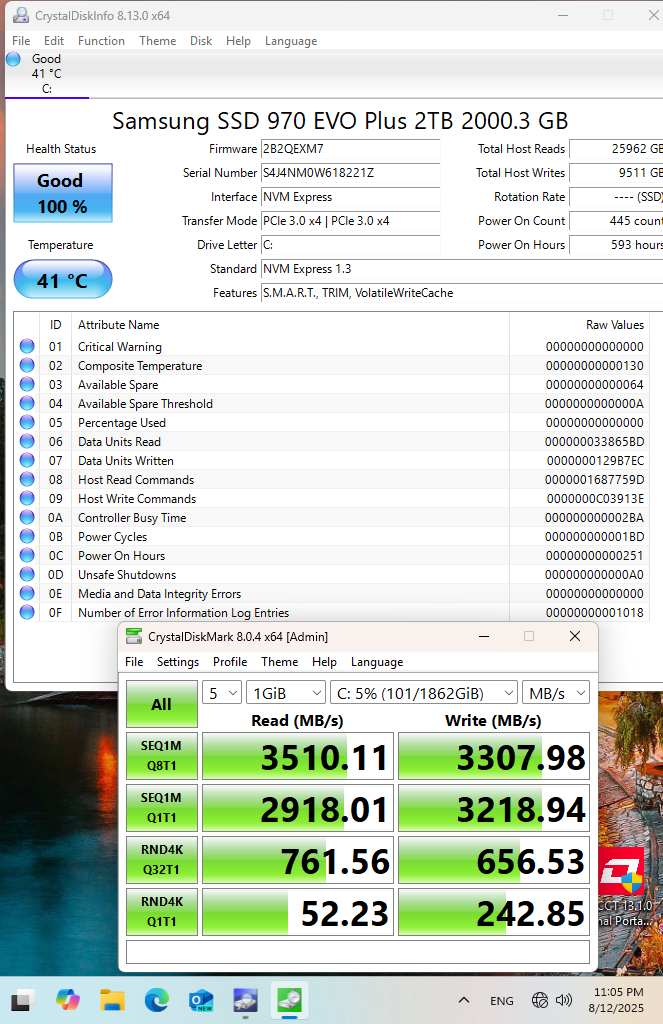Open the Profile menu in CrystalDiskMark
This screenshot has width=663, height=1024.
click(230, 662)
